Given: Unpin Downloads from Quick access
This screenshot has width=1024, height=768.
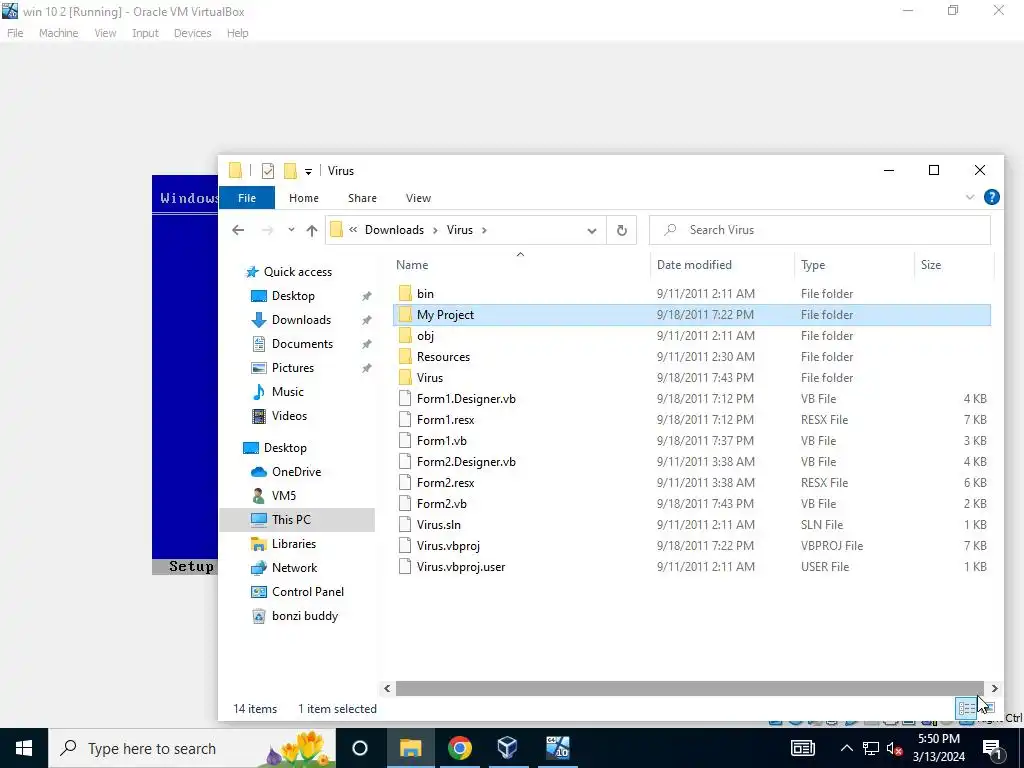Looking at the screenshot, I should (x=367, y=320).
